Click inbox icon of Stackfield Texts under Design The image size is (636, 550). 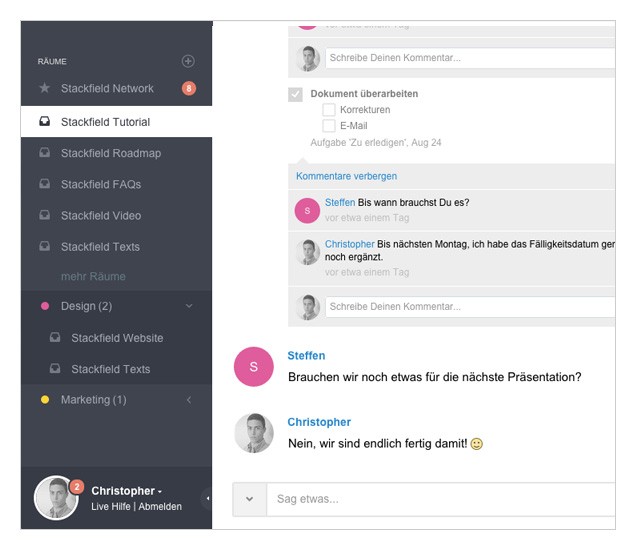click(55, 369)
